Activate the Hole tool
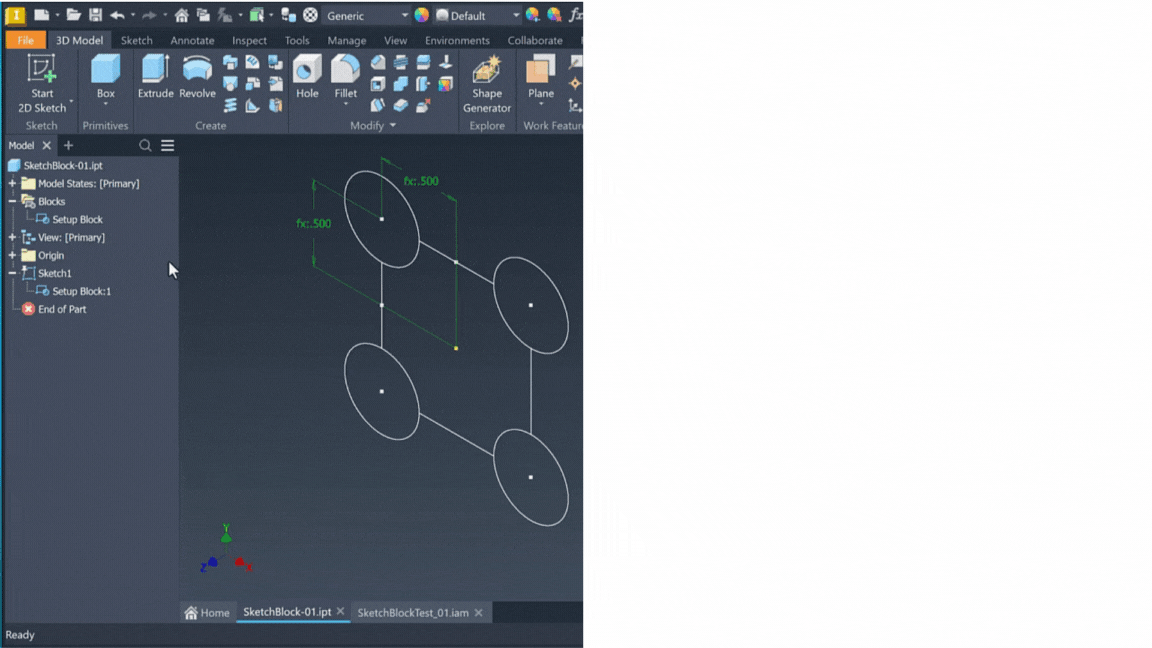 click(307, 77)
